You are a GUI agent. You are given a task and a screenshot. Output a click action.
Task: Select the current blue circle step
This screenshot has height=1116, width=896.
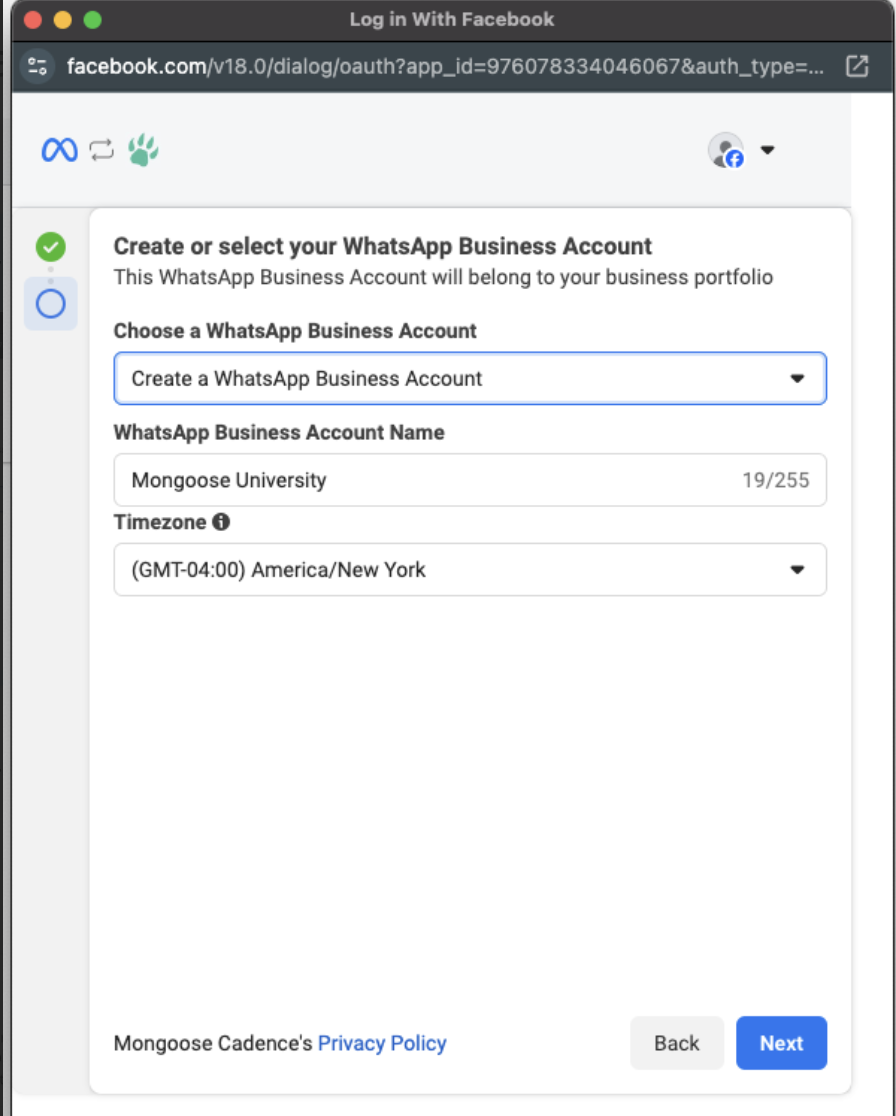coord(50,304)
